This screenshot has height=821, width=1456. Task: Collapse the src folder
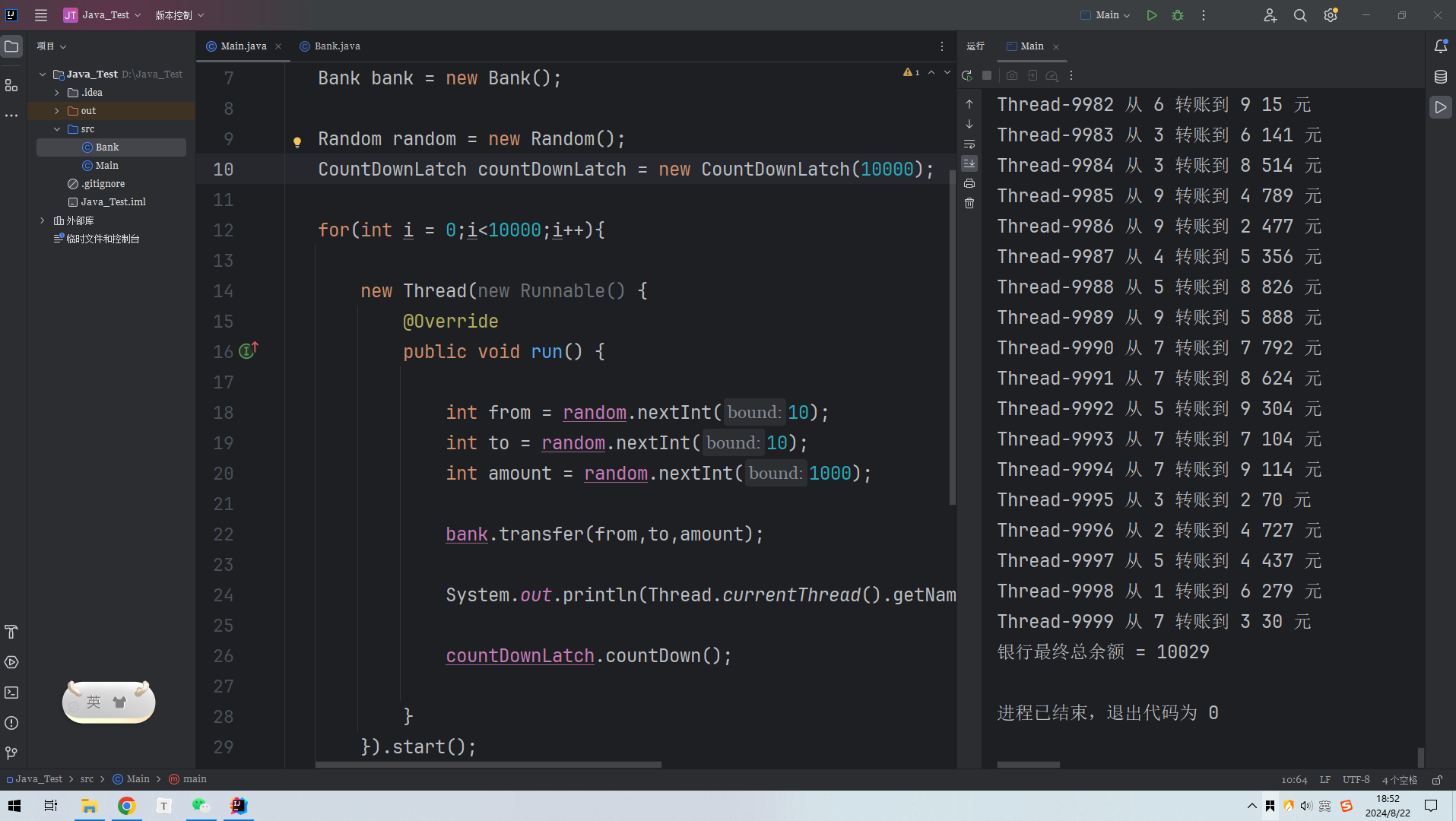pyautogui.click(x=57, y=129)
